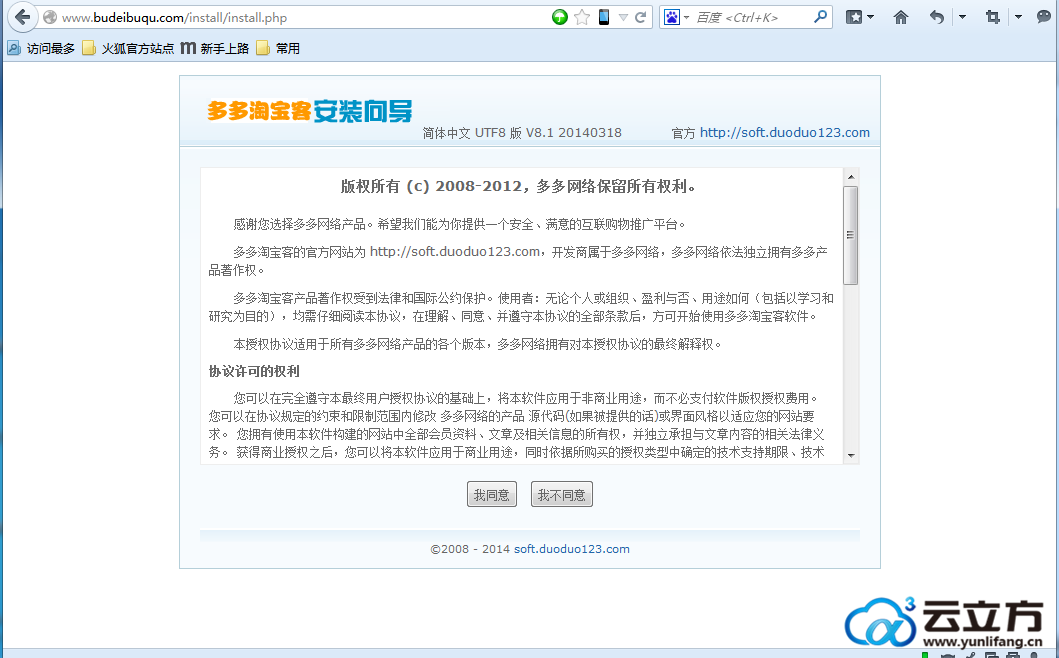The width and height of the screenshot is (1059, 658).
Task: Click the license agreement scrollbar thumb
Action: 851,235
